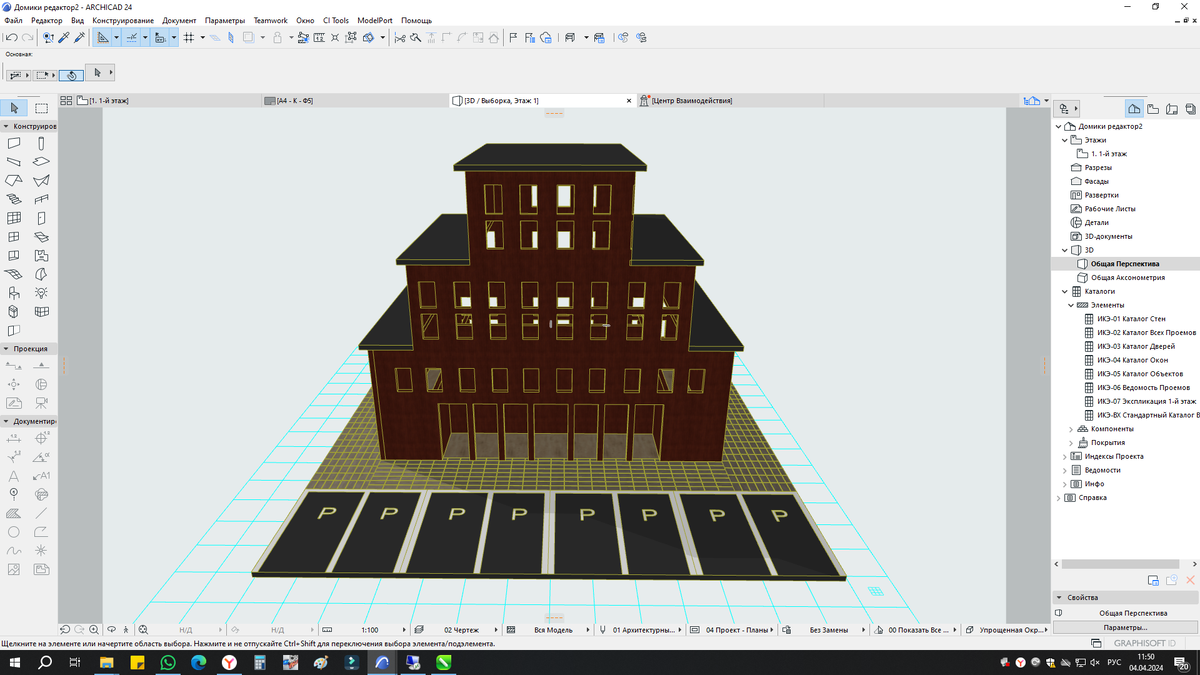Select the Lamp tool
The height and width of the screenshot is (675, 1200).
pyautogui.click(x=41, y=293)
